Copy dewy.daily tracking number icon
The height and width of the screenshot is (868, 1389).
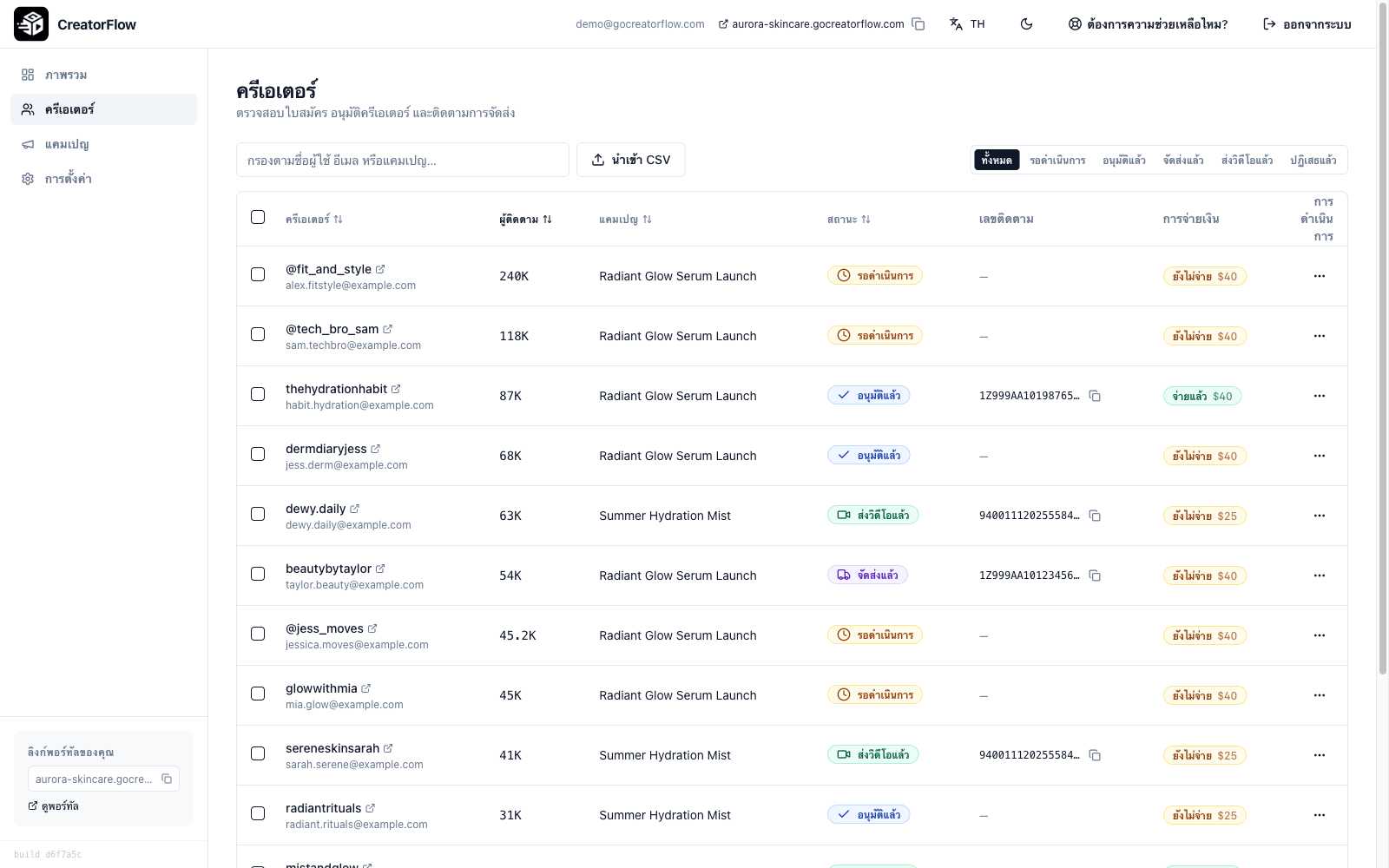click(1095, 516)
